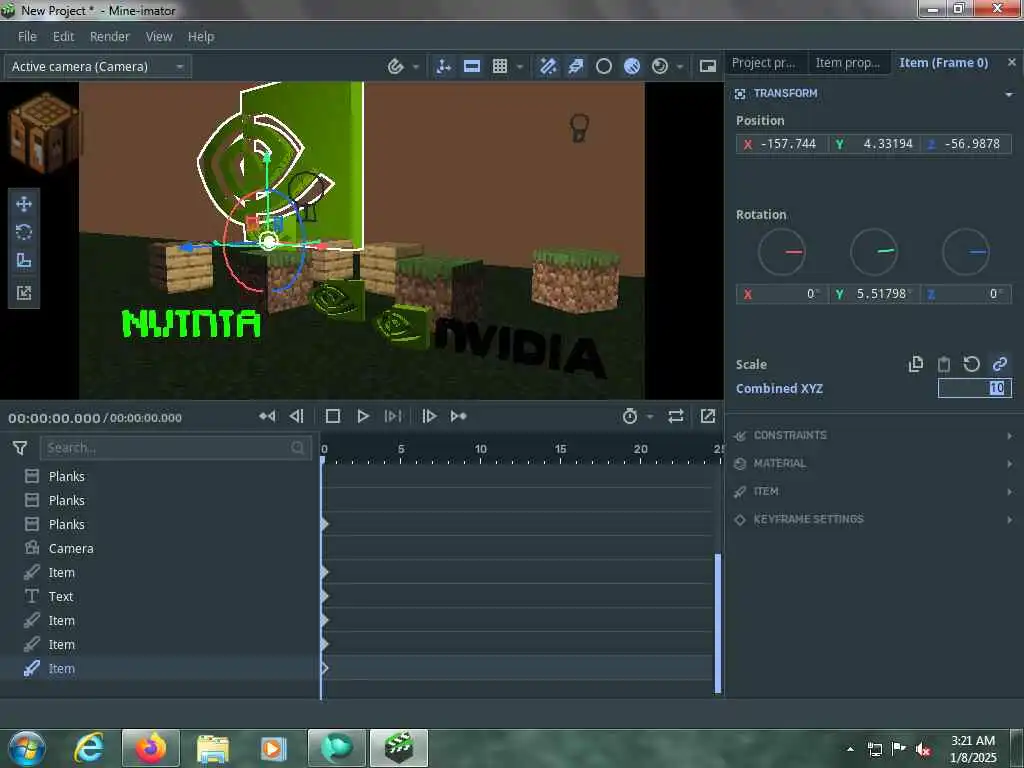Open the Help menu
The height and width of the screenshot is (768, 1024).
pyautogui.click(x=201, y=37)
